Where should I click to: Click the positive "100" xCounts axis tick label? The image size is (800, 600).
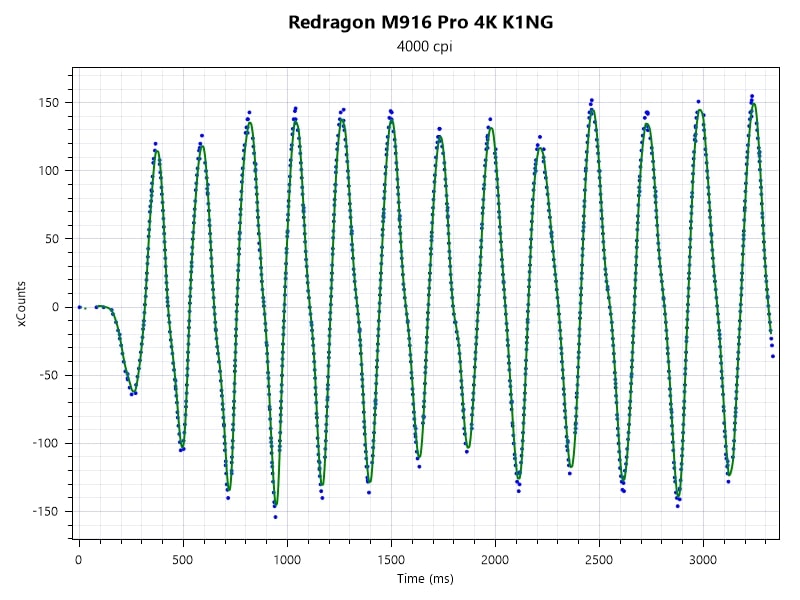48,170
